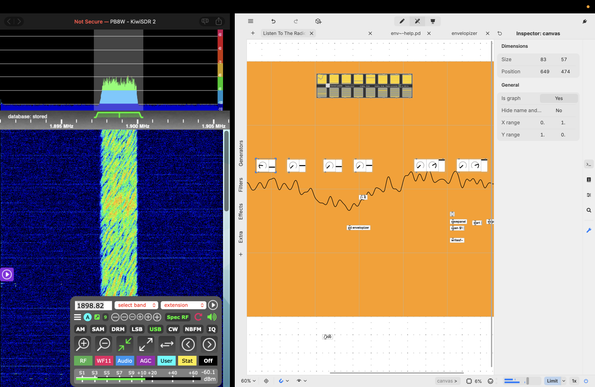
Task: Click the play button beside extension
Action: click(213, 305)
